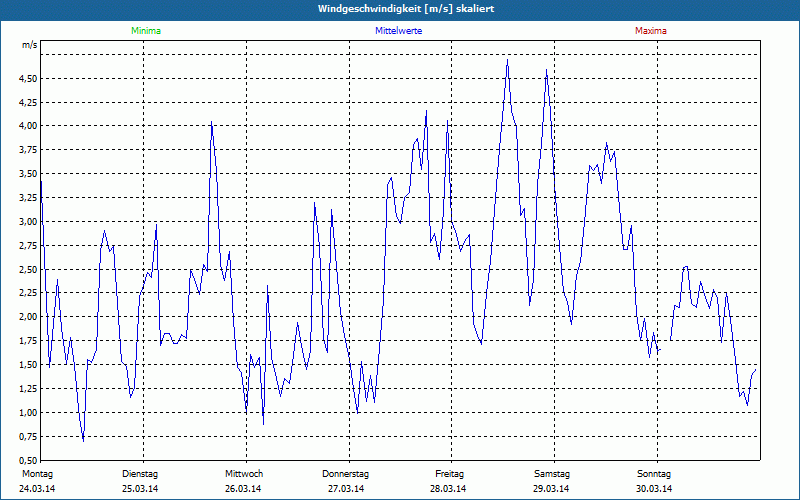Click the 1,00 y-axis value

(29, 413)
